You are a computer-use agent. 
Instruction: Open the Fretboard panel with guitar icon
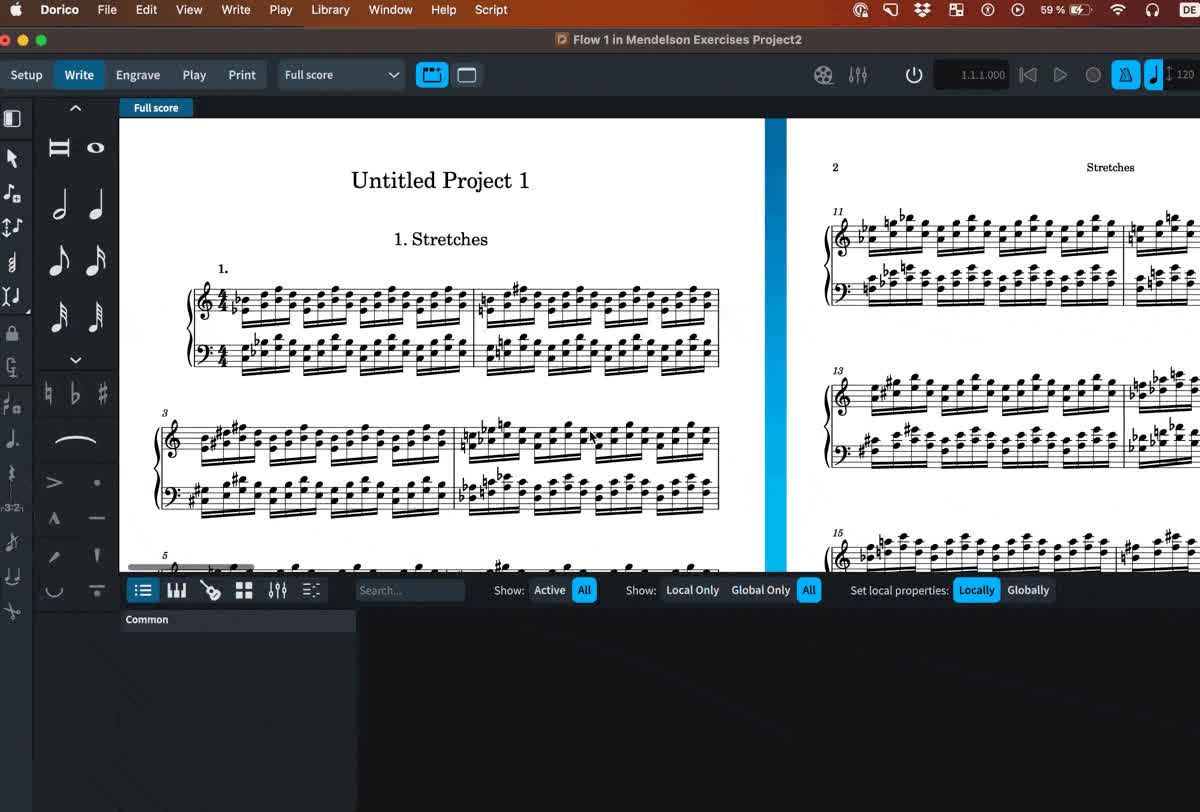[210, 591]
